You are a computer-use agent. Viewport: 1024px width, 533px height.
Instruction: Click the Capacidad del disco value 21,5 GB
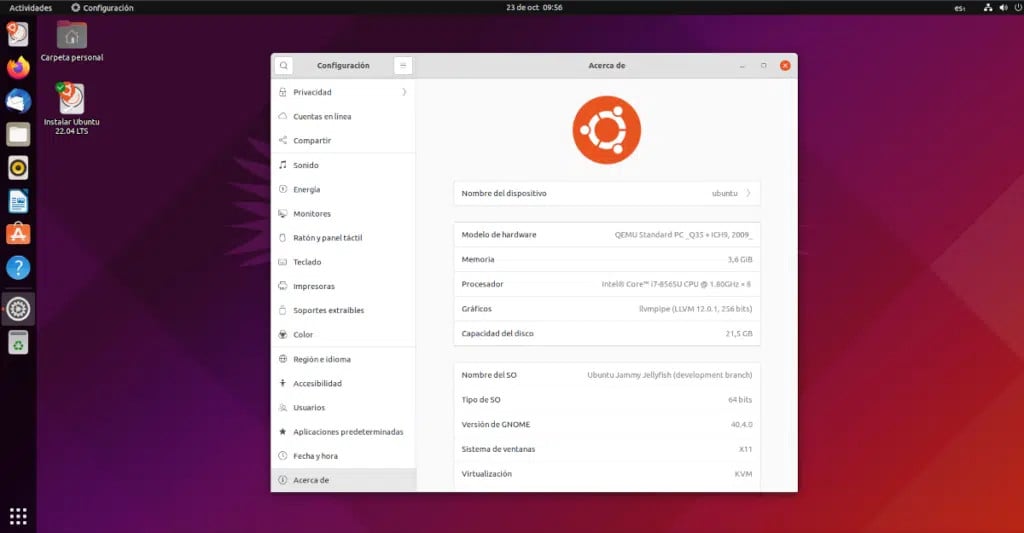click(739, 334)
